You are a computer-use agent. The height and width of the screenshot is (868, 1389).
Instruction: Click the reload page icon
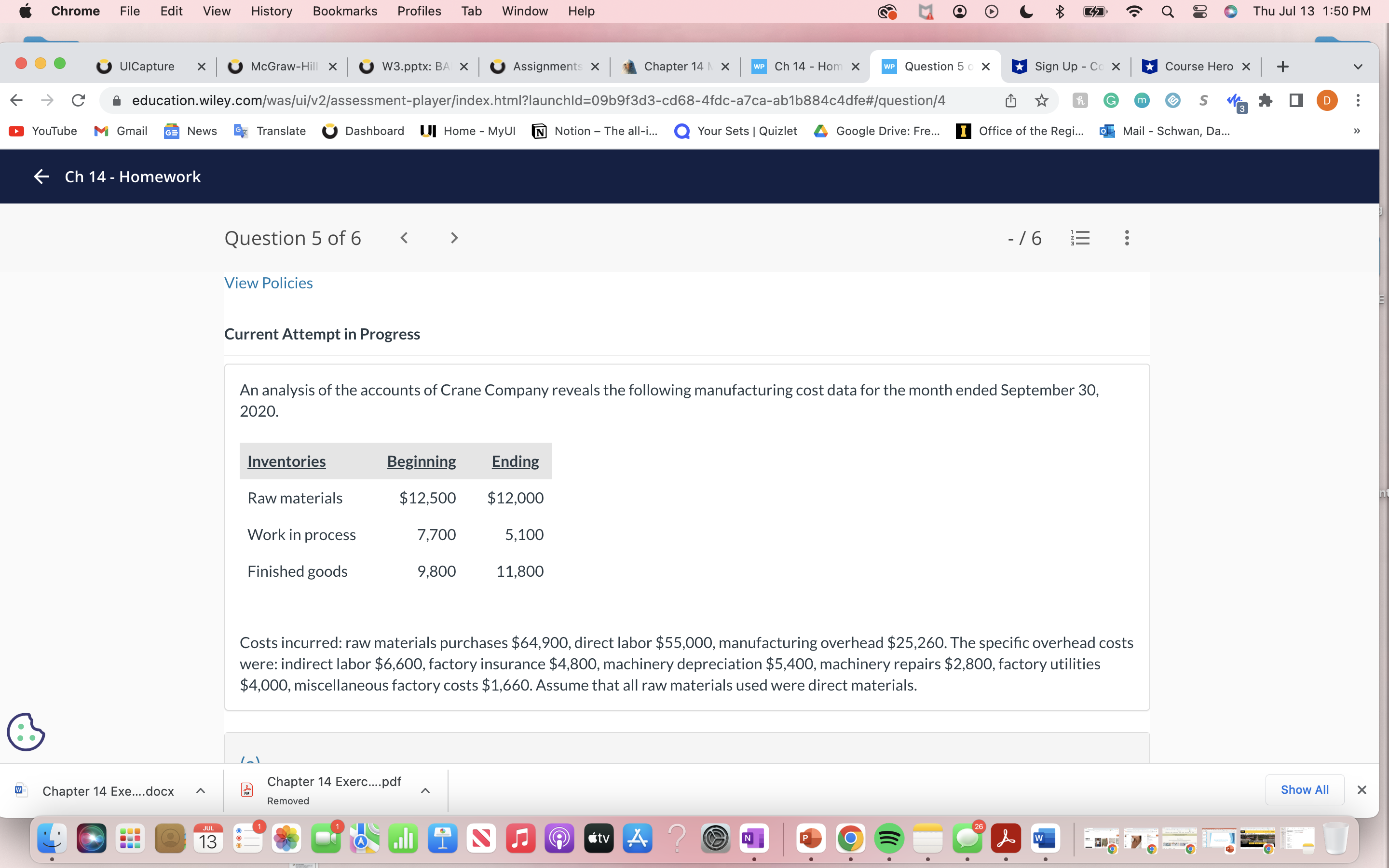pyautogui.click(x=78, y=100)
